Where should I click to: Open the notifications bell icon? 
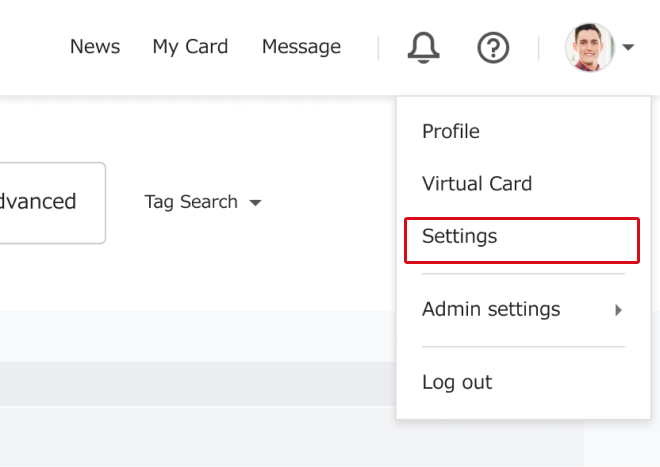click(x=423, y=48)
